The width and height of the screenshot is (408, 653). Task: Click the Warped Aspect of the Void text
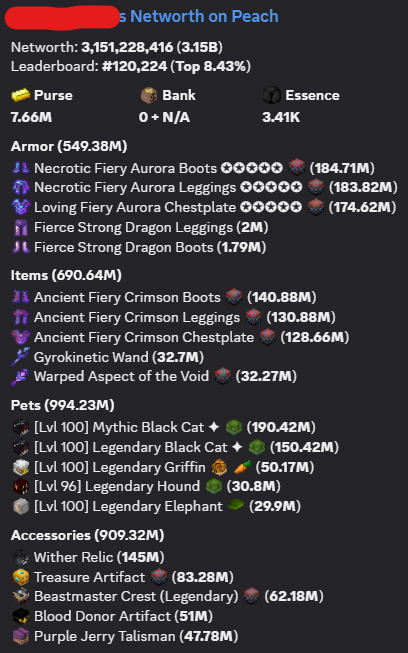[x=121, y=376]
